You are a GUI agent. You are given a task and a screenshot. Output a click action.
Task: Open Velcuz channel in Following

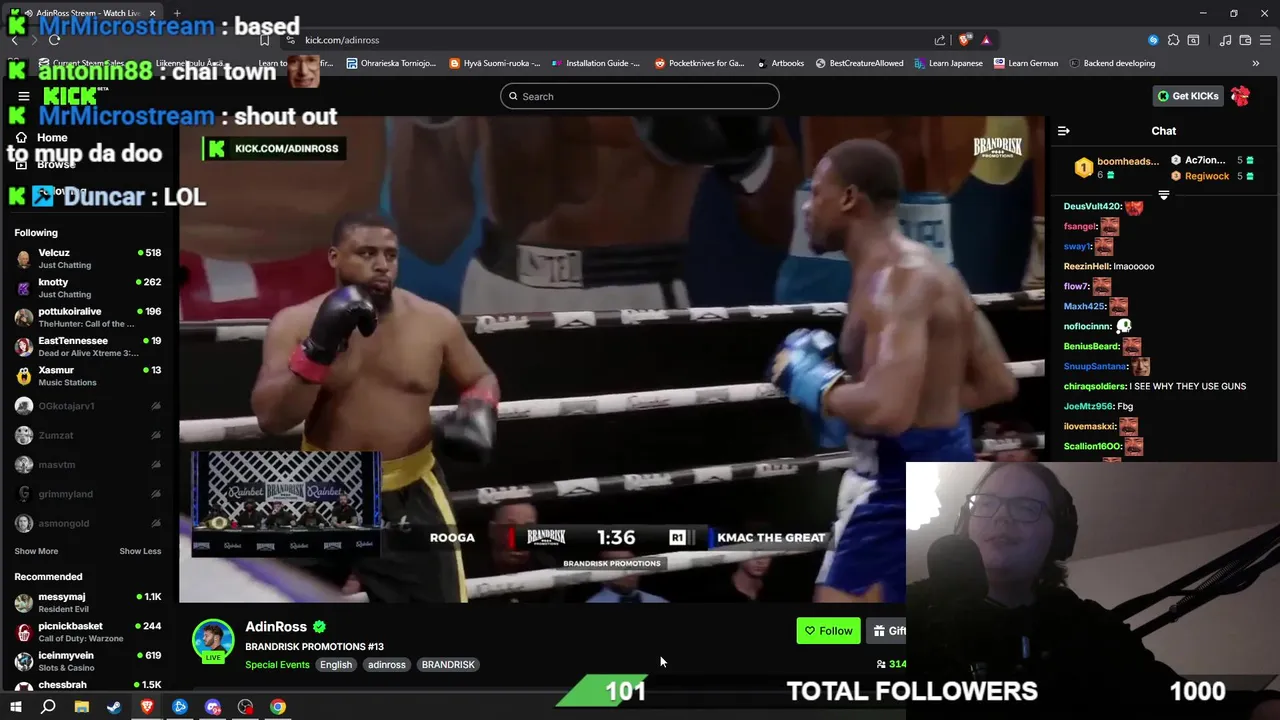[x=88, y=259]
